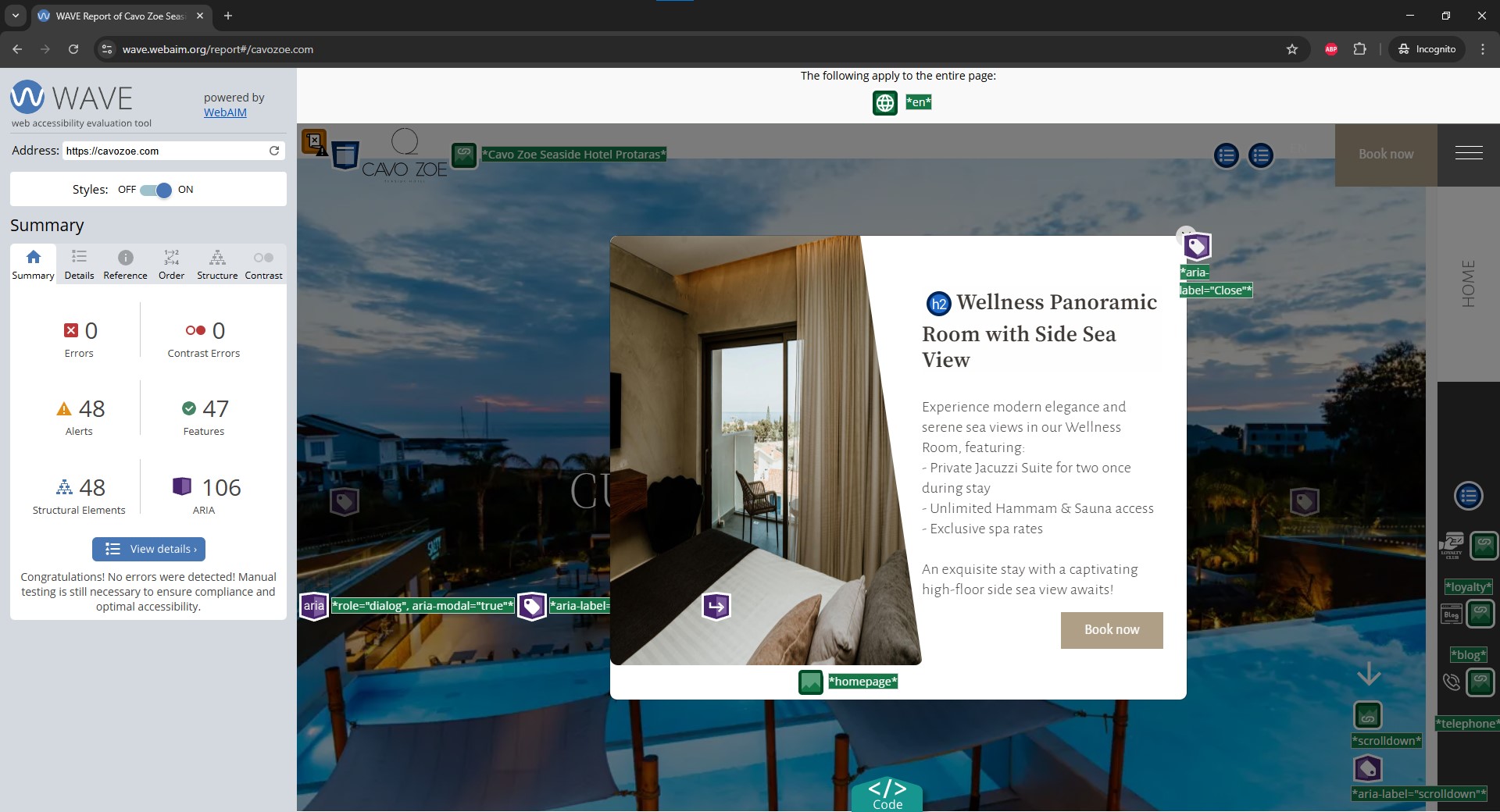Click the View details button
The image size is (1500, 812).
pos(148,549)
